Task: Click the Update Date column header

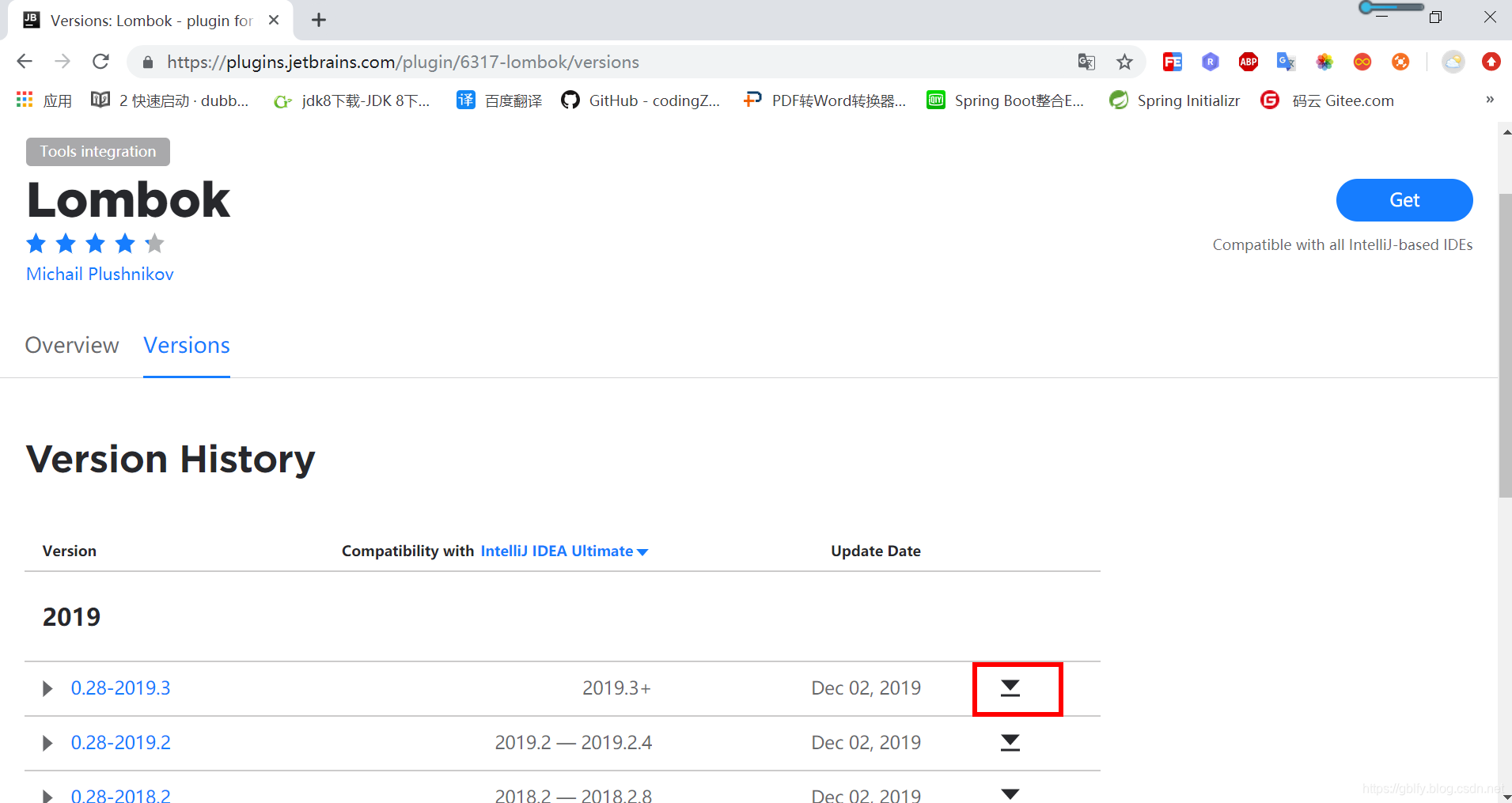Action: (x=876, y=551)
